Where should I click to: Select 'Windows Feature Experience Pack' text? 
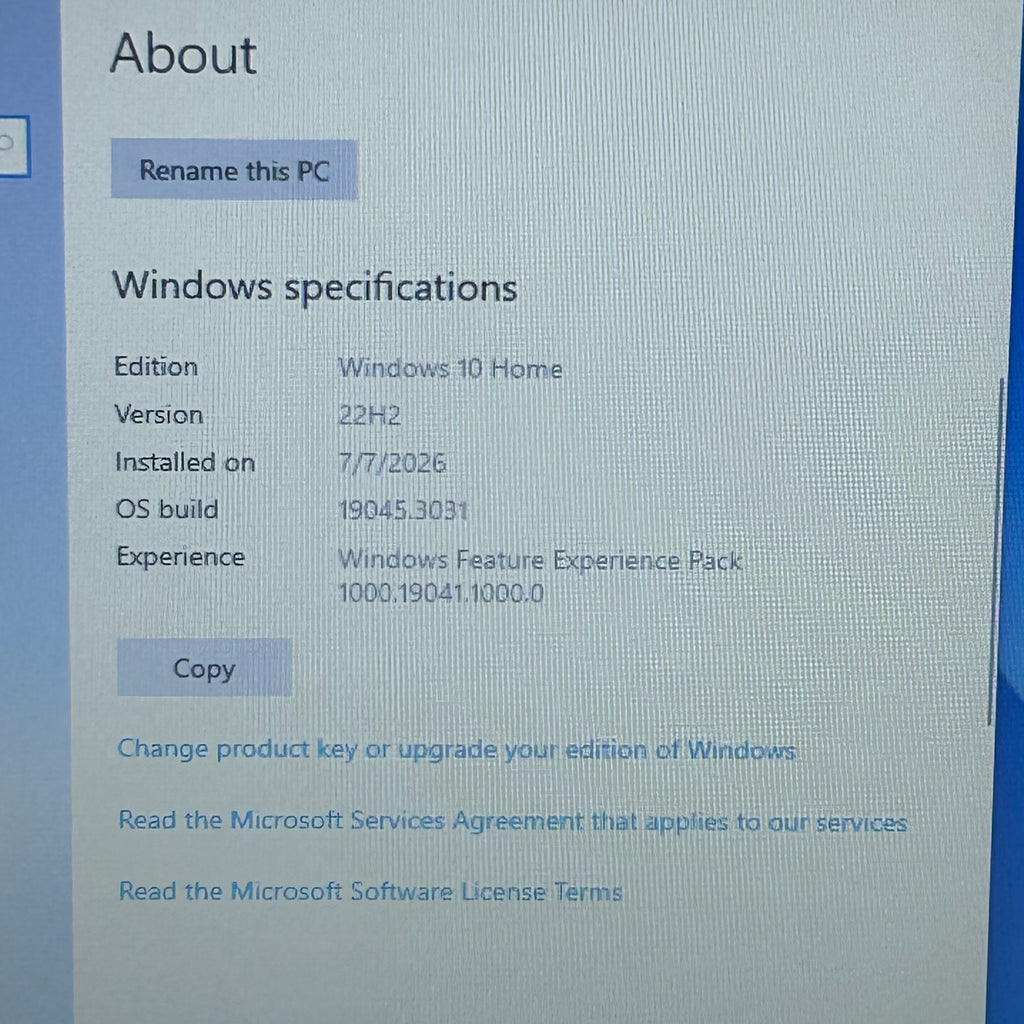540,560
